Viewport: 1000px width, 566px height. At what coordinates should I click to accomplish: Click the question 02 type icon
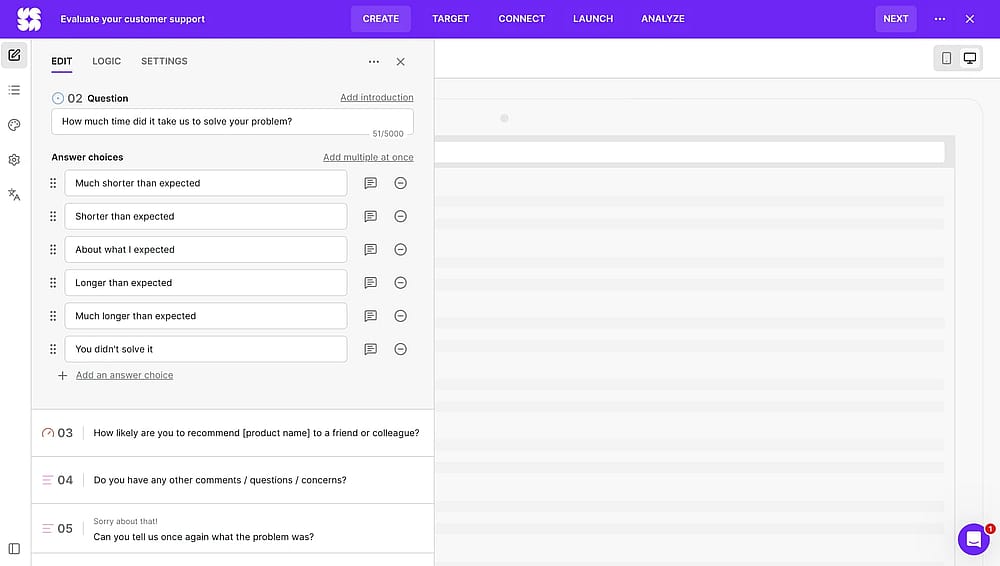[x=58, y=98]
